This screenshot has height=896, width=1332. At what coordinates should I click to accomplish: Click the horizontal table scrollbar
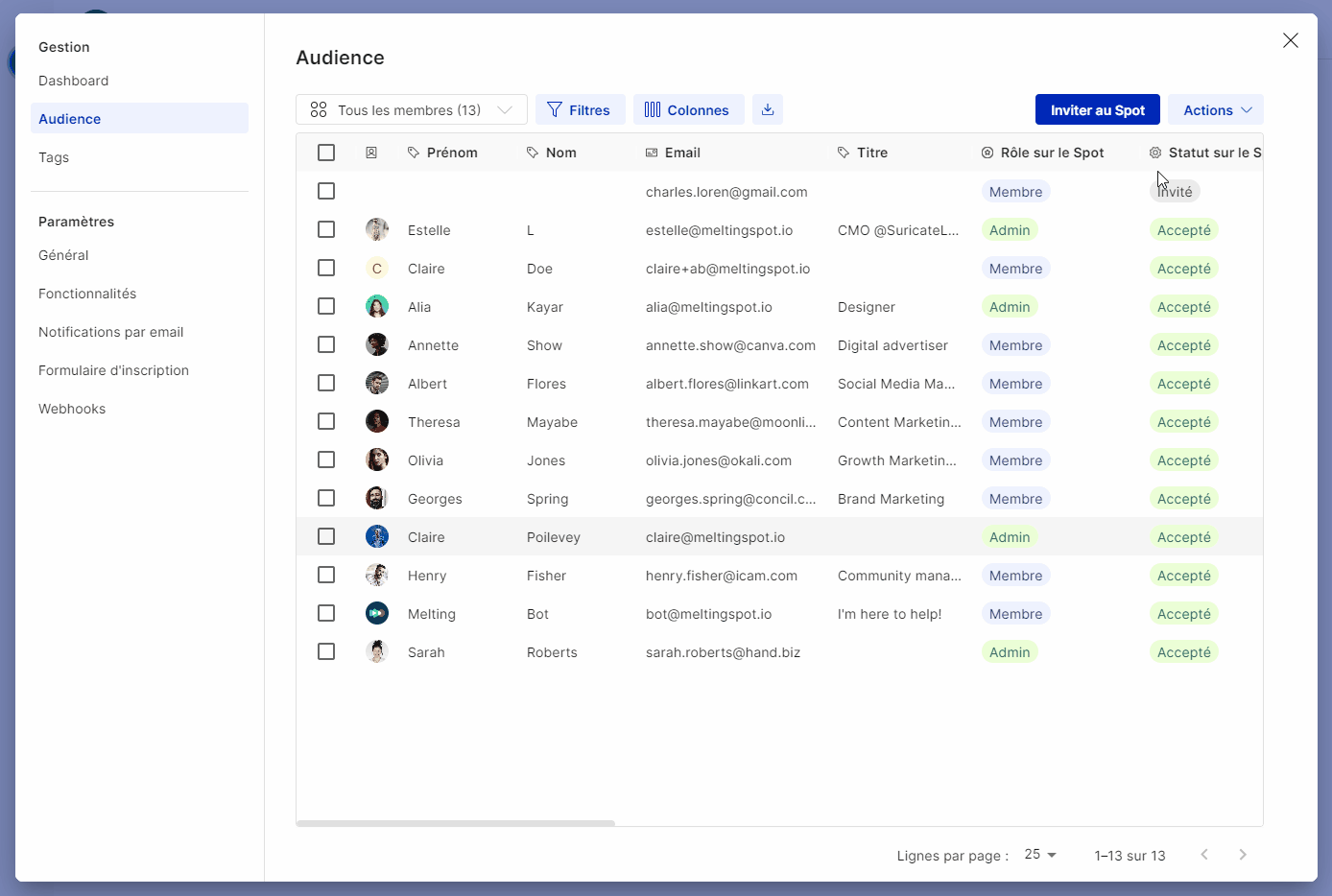[456, 823]
